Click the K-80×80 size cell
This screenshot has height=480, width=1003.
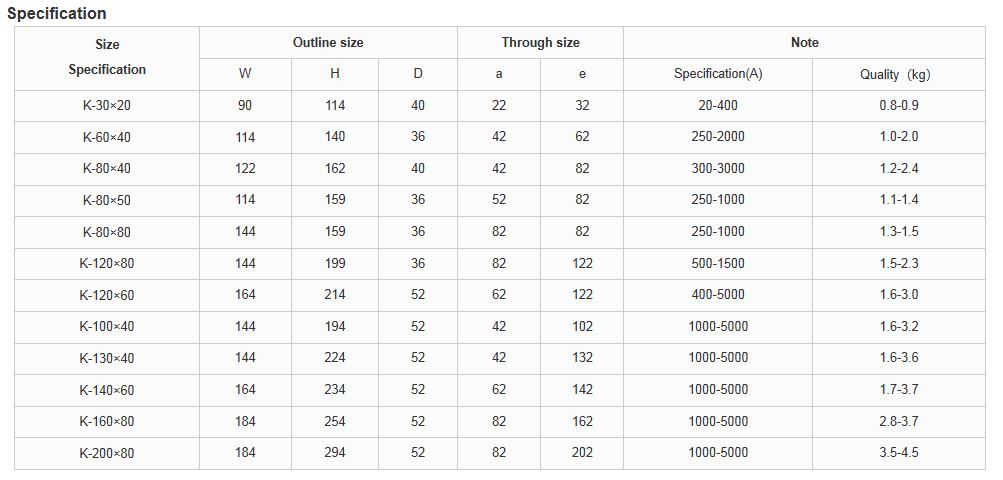click(x=107, y=232)
